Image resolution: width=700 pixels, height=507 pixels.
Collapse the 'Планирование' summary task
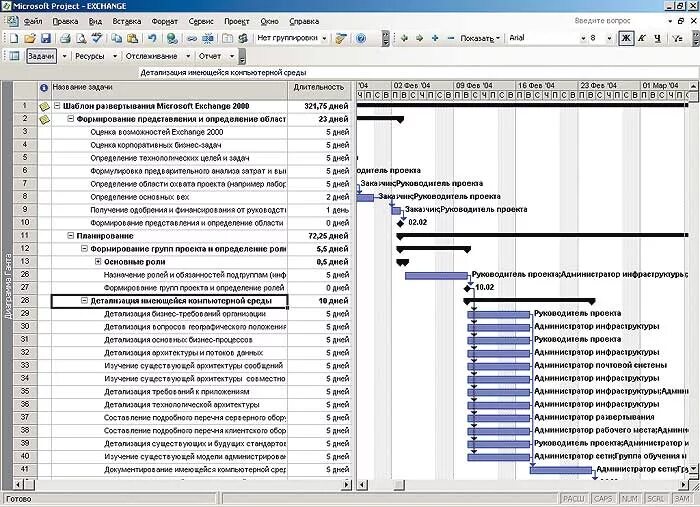(71, 235)
